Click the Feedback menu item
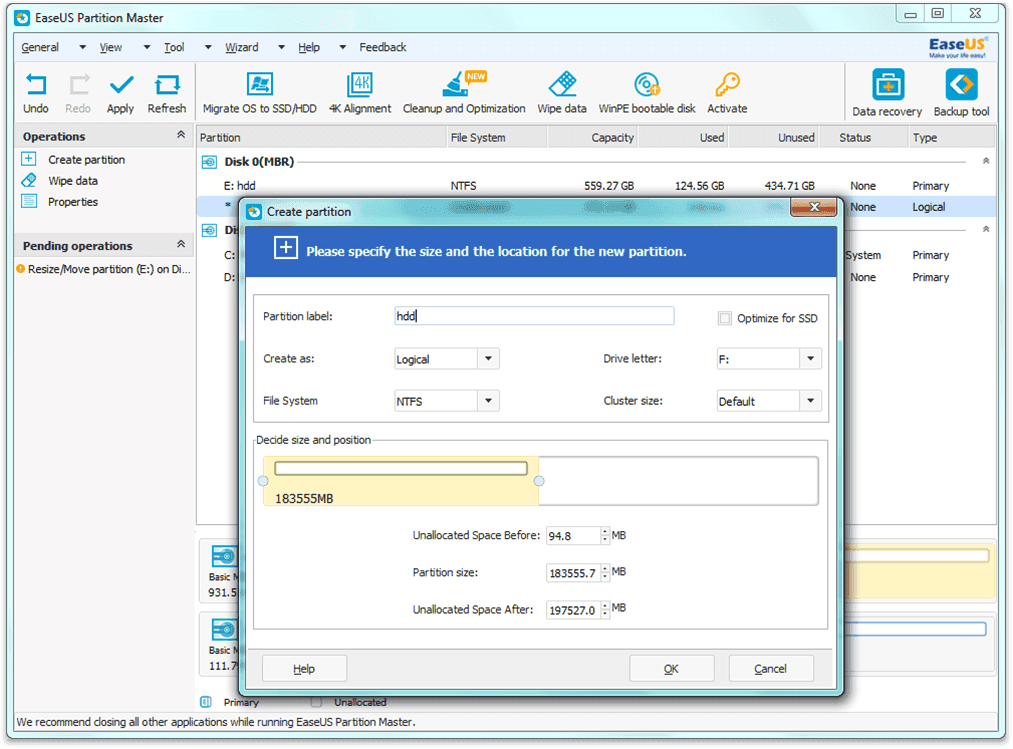Screen dimensions: 1013x749 pyautogui.click(x=382, y=47)
